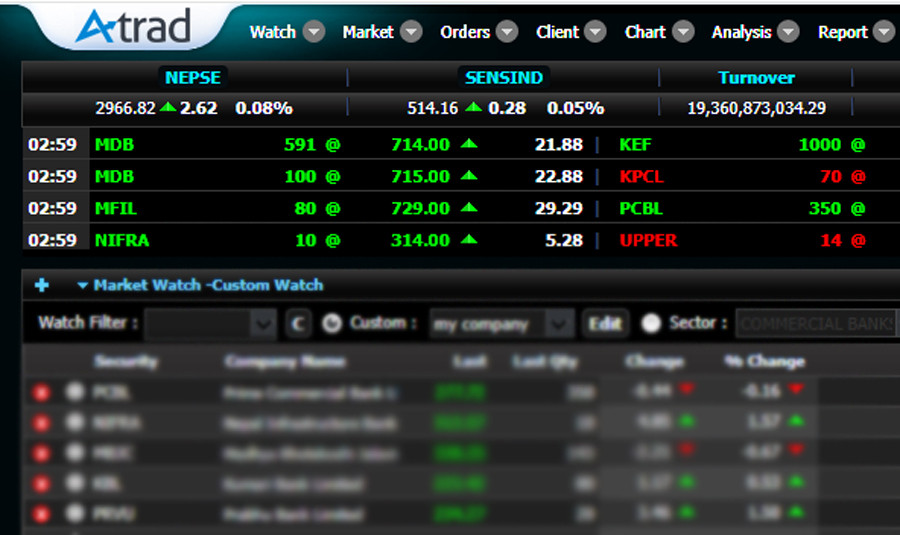This screenshot has width=900, height=535.
Task: Select the Sector radio button
Action: 651,323
